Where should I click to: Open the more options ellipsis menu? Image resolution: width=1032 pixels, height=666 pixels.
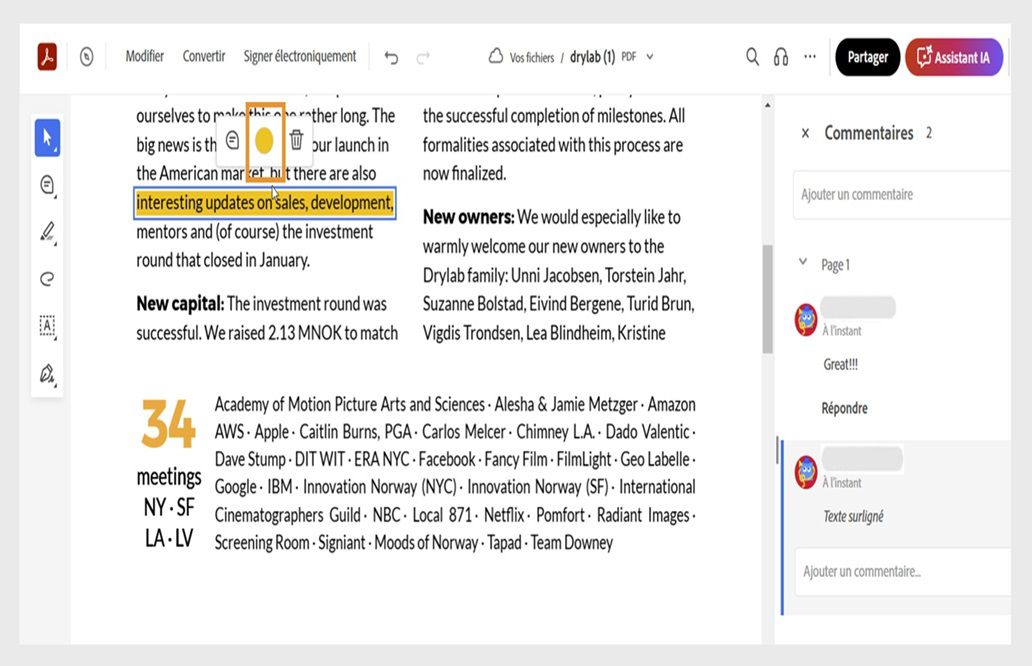[810, 57]
